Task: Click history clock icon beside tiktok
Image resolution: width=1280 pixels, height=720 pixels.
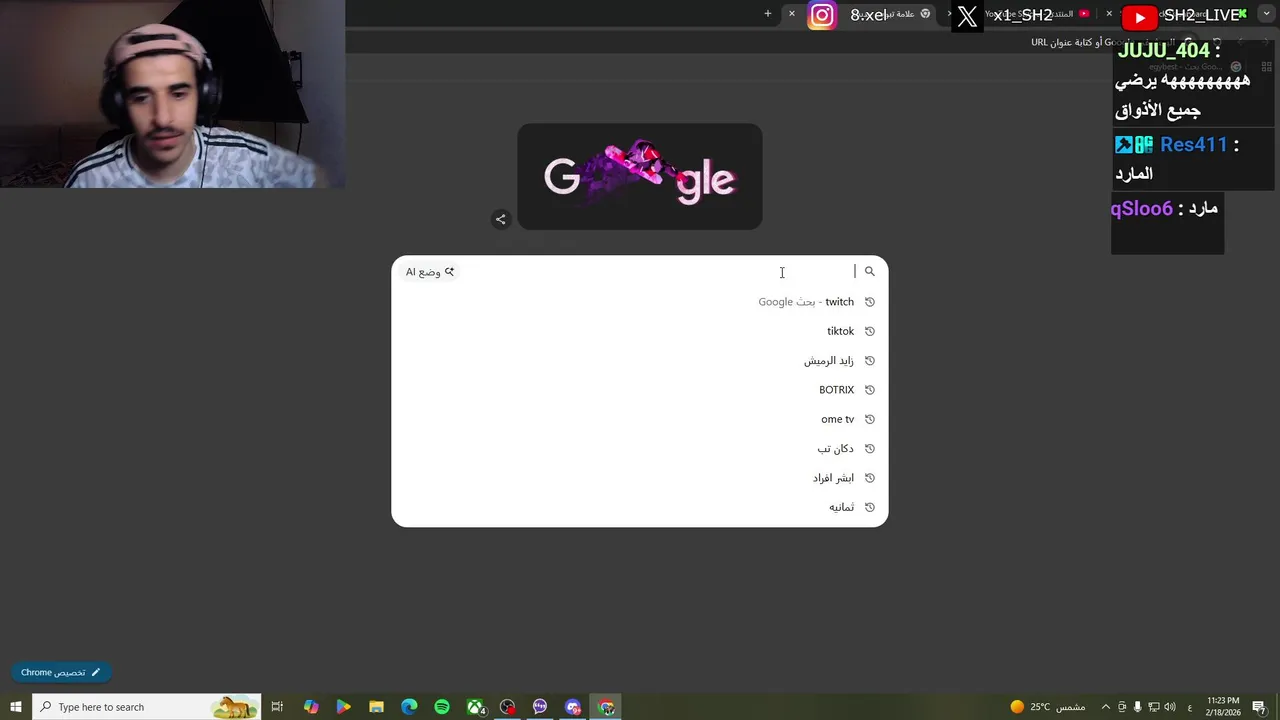Action: point(870,331)
